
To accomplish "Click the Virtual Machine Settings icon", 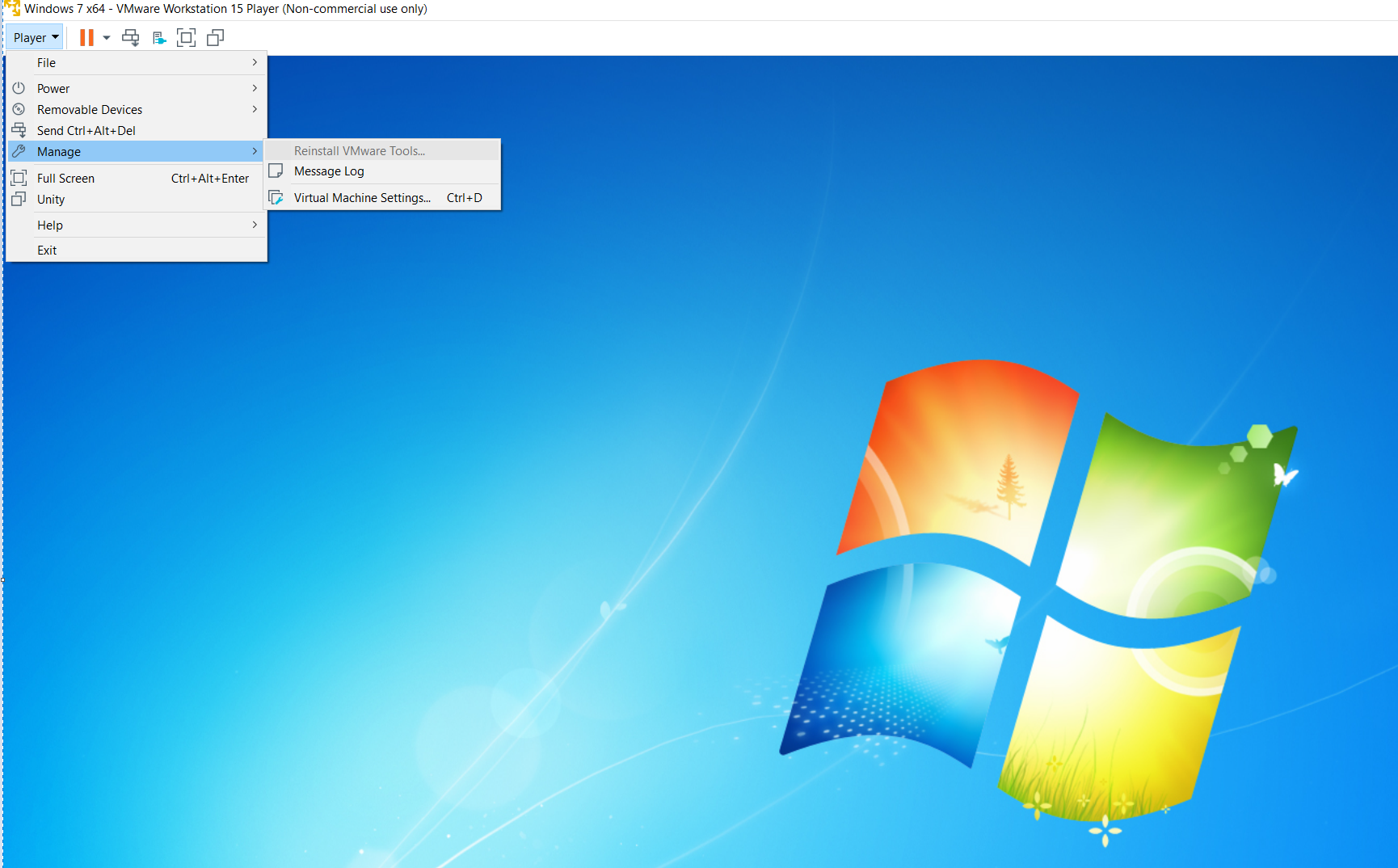I will [276, 197].
